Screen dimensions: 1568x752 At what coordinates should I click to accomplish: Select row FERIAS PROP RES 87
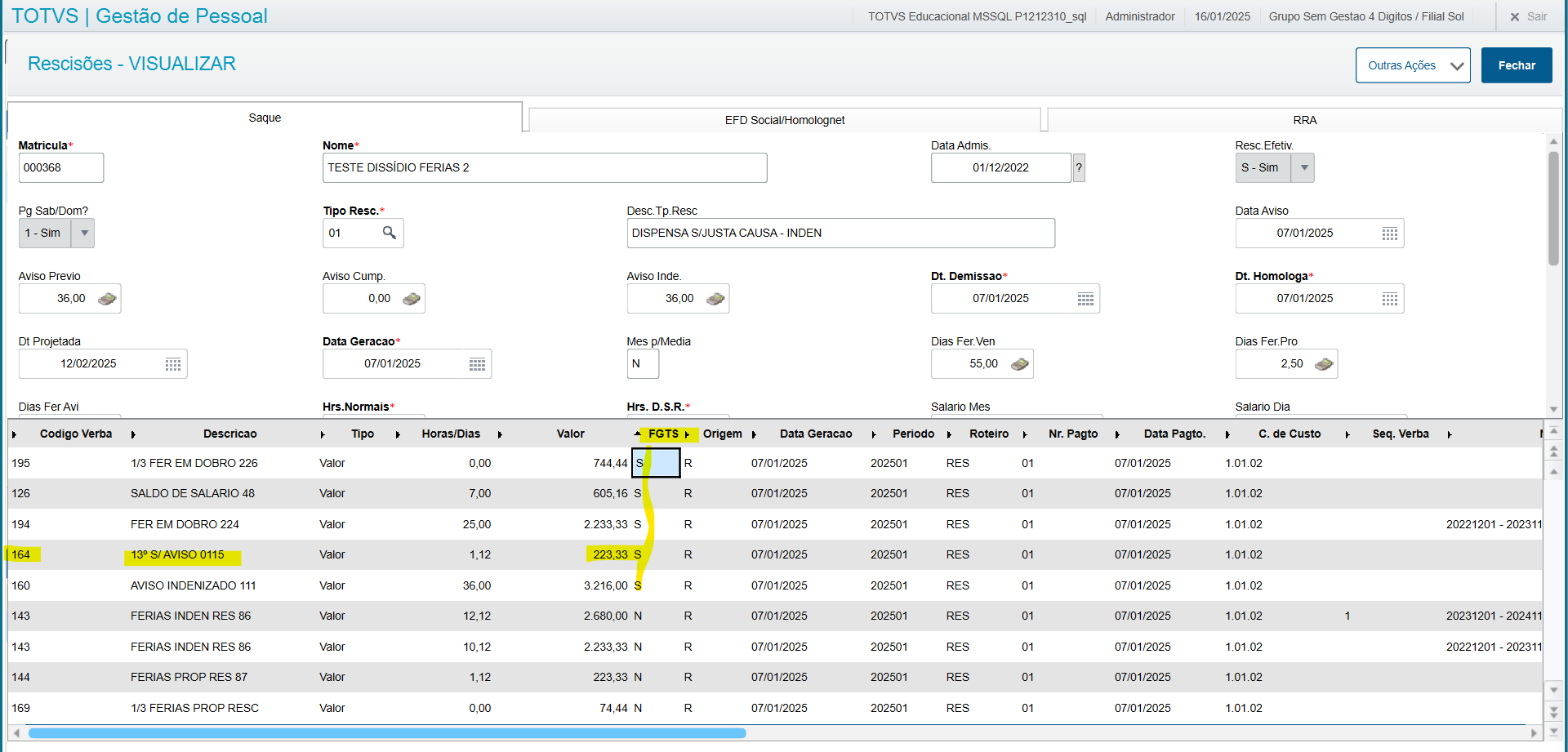tap(775, 677)
